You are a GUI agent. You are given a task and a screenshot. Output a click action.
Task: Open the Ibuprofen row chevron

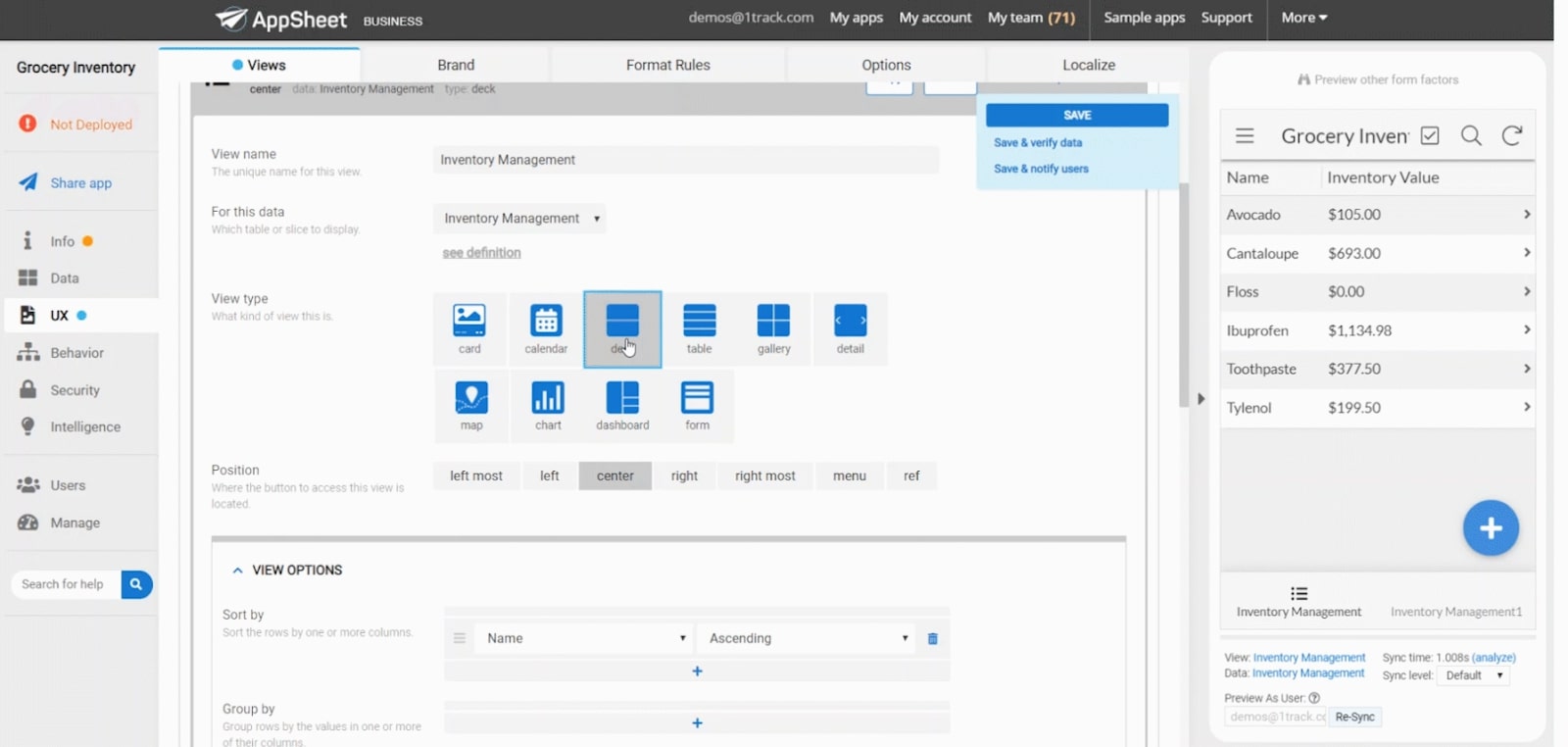(1527, 329)
